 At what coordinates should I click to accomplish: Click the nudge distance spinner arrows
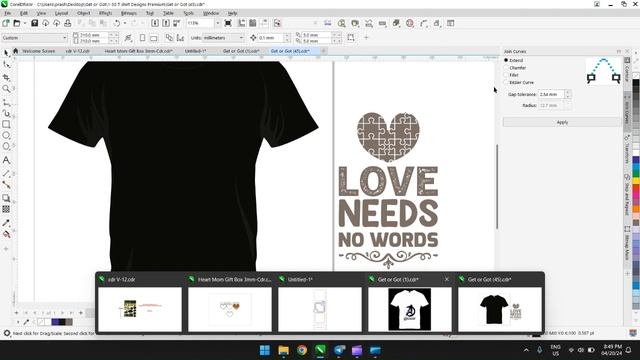(x=287, y=38)
